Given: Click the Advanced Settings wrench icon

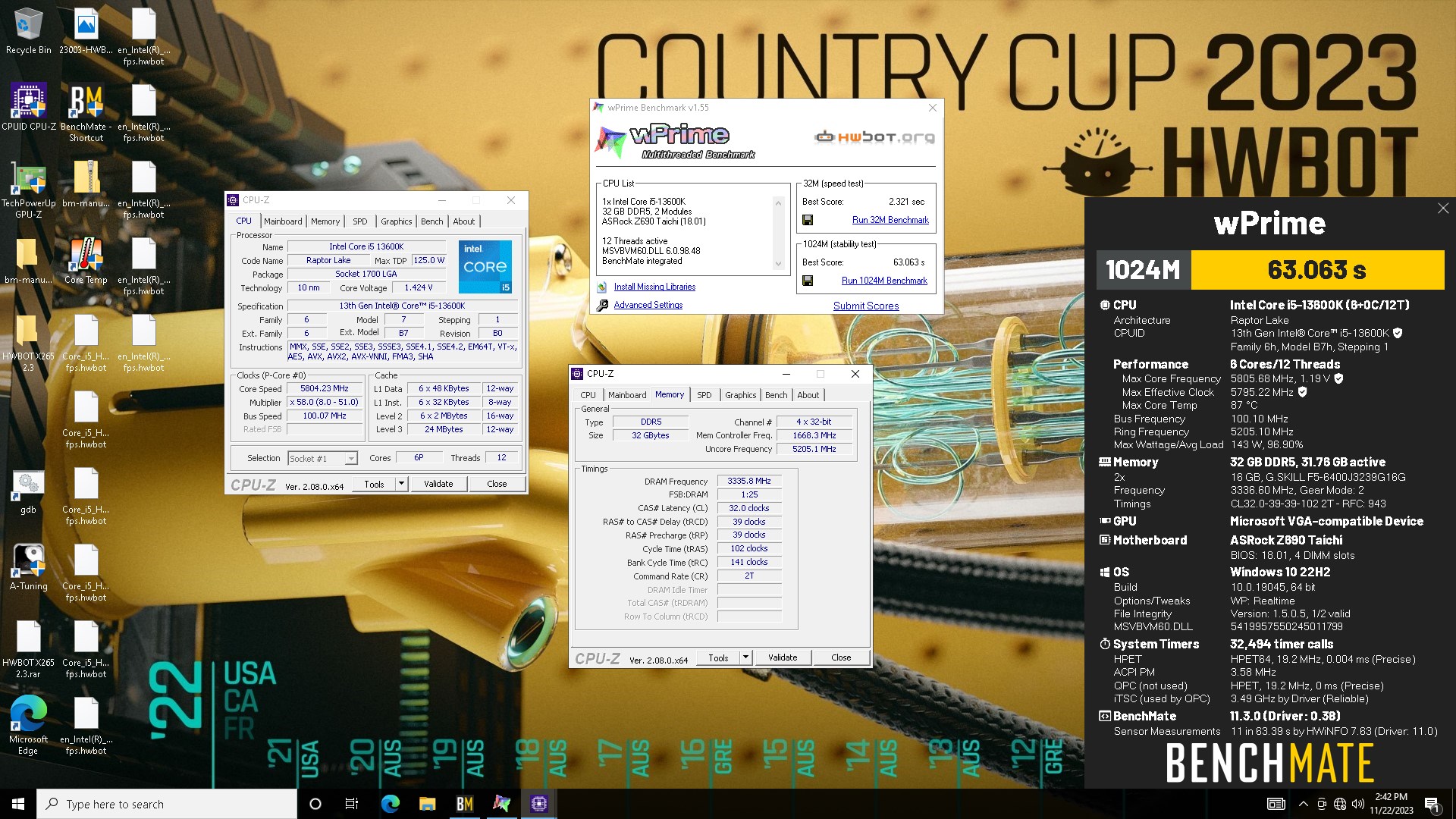Looking at the screenshot, I should click(602, 305).
